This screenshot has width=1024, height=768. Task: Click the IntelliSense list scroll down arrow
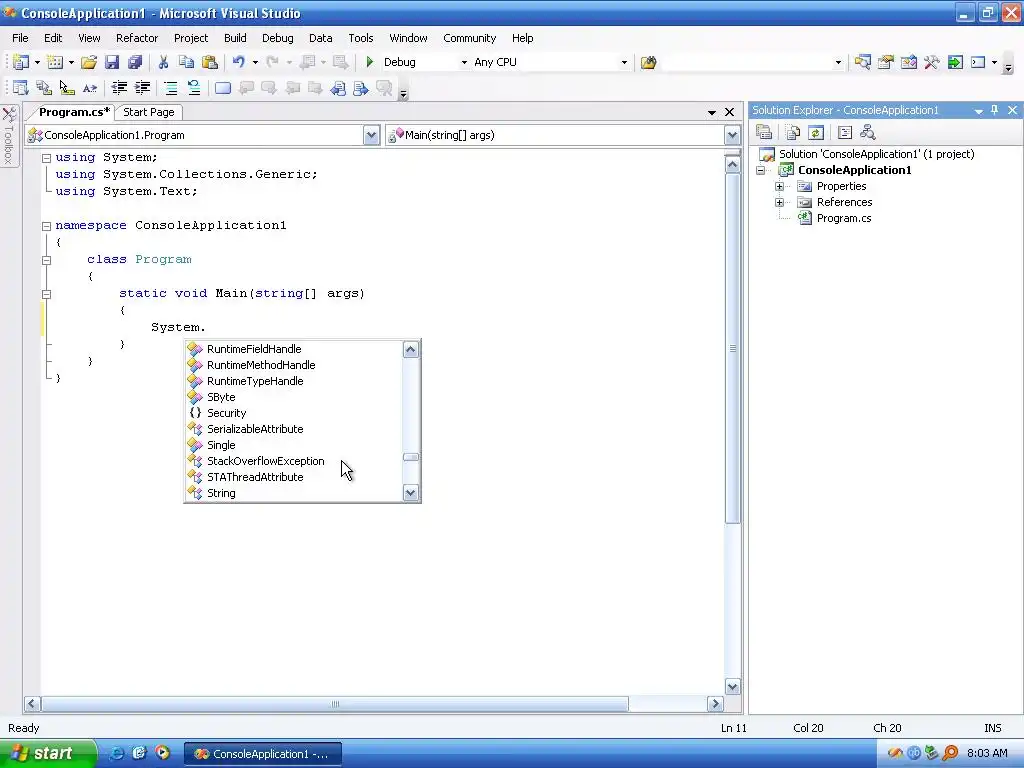pyautogui.click(x=411, y=493)
